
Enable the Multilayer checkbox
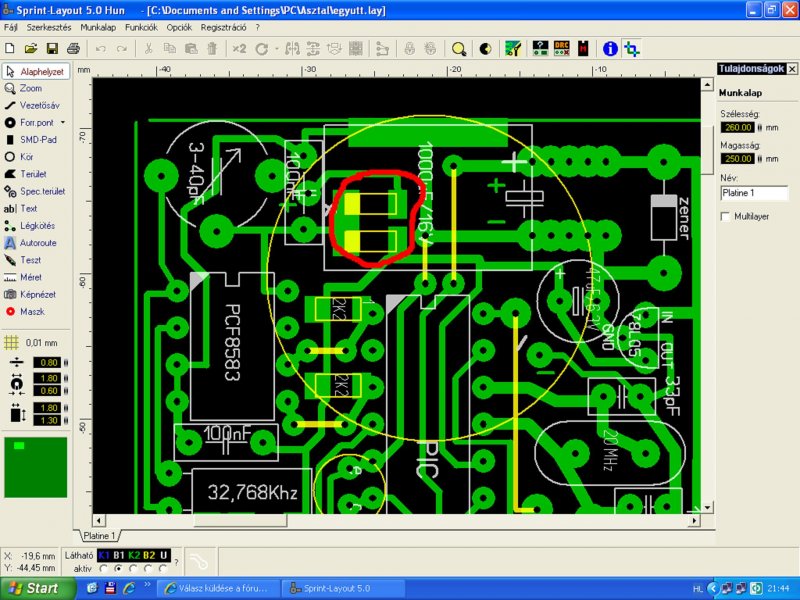coord(725,217)
